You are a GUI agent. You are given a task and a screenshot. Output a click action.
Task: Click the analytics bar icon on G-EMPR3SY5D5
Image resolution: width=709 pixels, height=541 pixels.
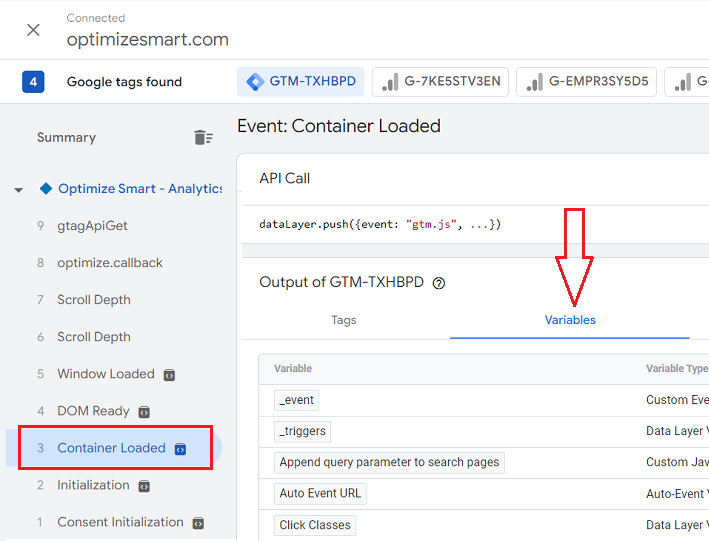pos(534,82)
